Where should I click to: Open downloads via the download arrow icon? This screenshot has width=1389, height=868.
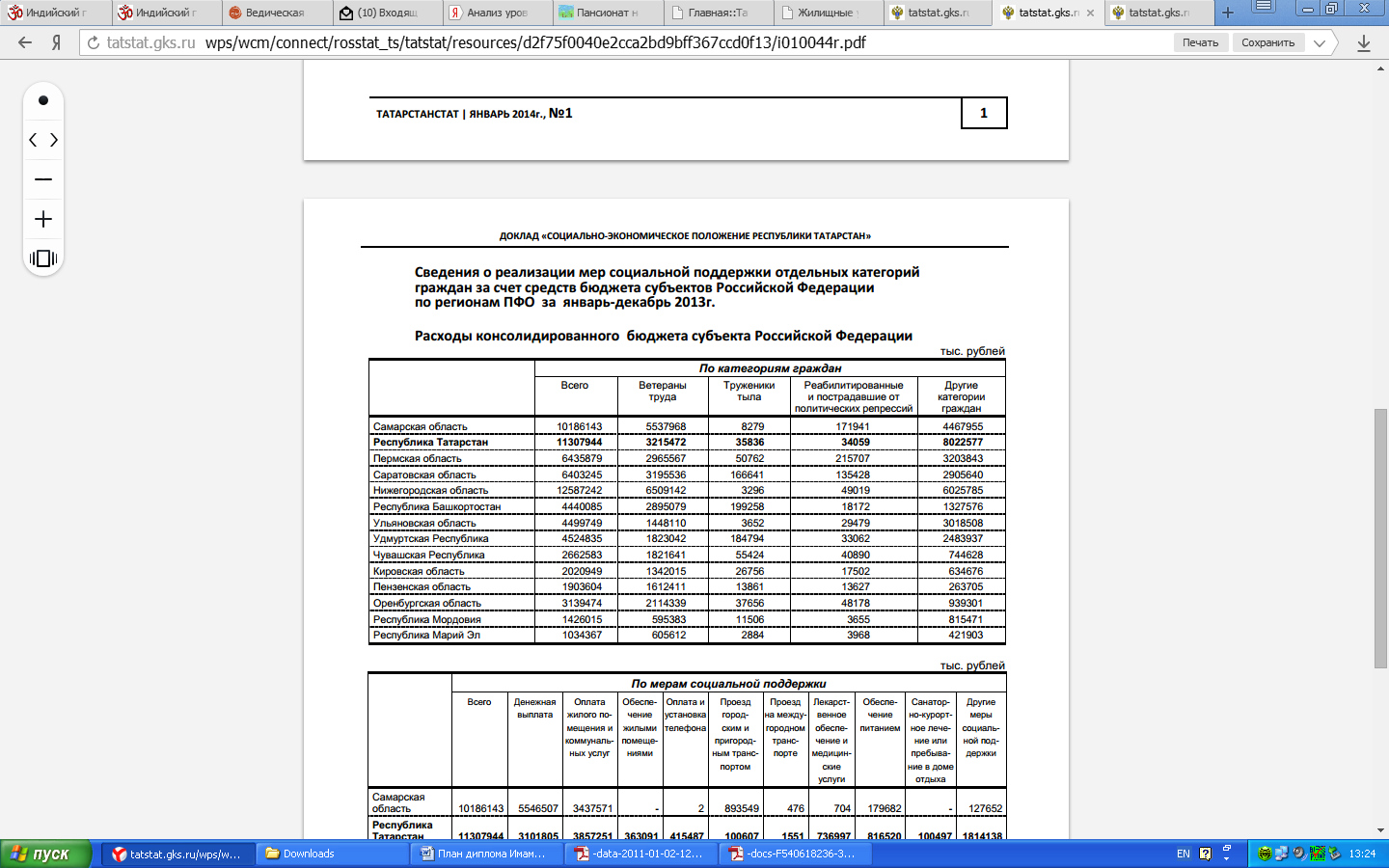point(1364,42)
